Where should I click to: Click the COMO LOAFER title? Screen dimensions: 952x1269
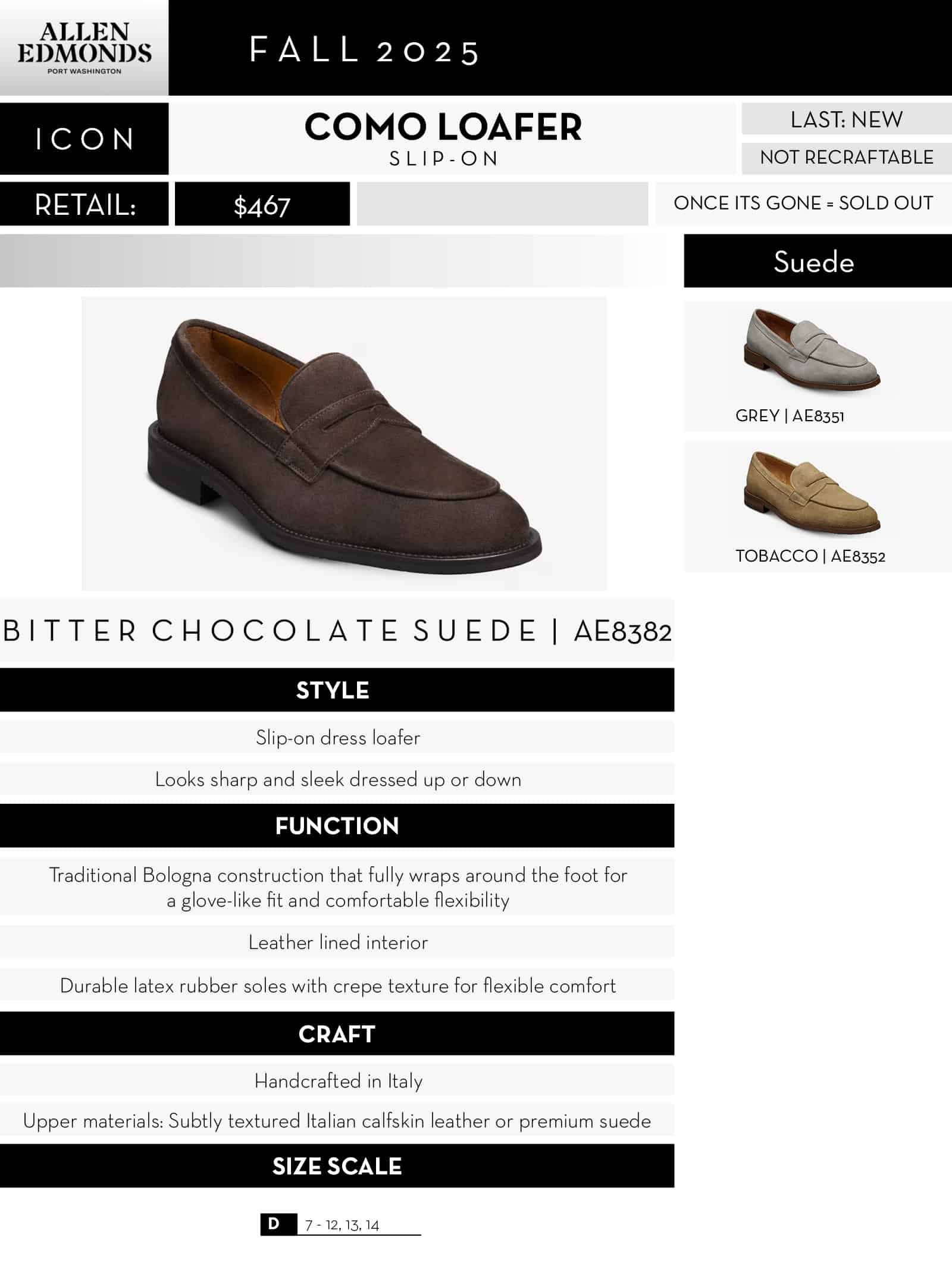(443, 127)
